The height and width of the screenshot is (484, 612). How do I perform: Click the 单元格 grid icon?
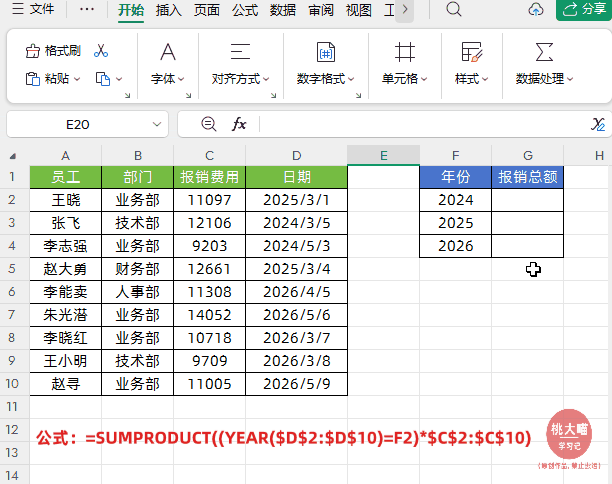404,52
